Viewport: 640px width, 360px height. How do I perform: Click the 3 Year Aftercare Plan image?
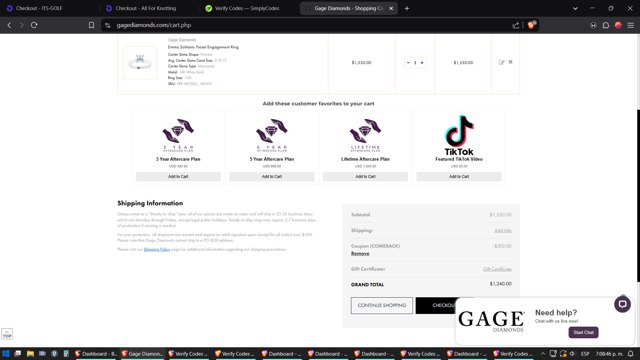(x=178, y=135)
